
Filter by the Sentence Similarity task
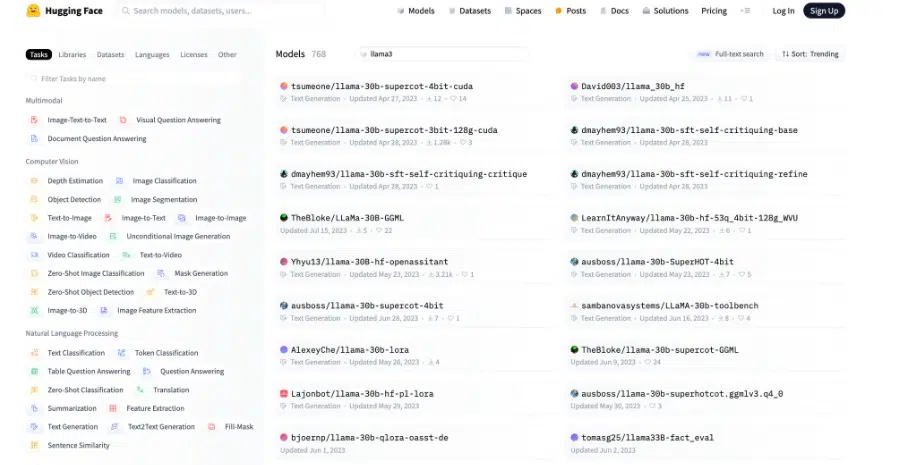(69, 445)
